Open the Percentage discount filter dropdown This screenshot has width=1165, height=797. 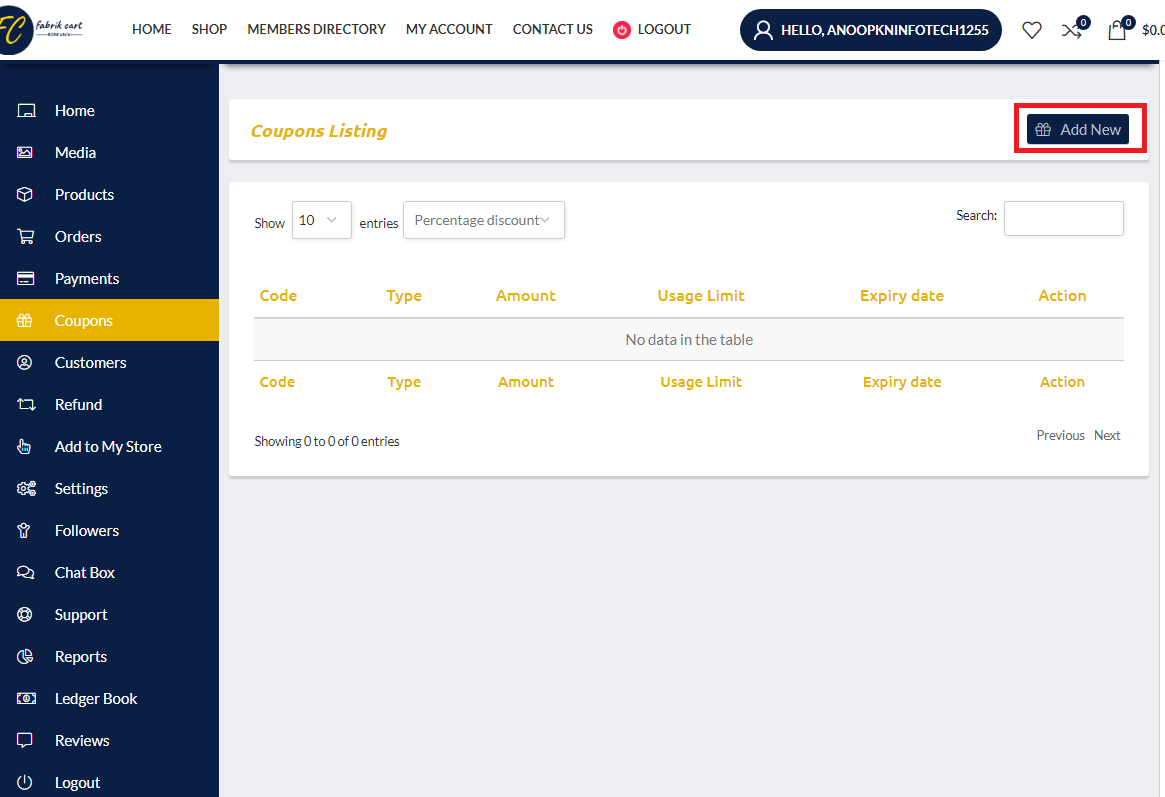click(x=484, y=220)
